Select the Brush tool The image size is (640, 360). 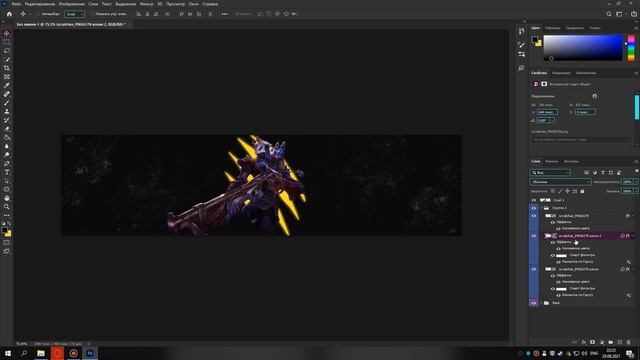pos(7,102)
